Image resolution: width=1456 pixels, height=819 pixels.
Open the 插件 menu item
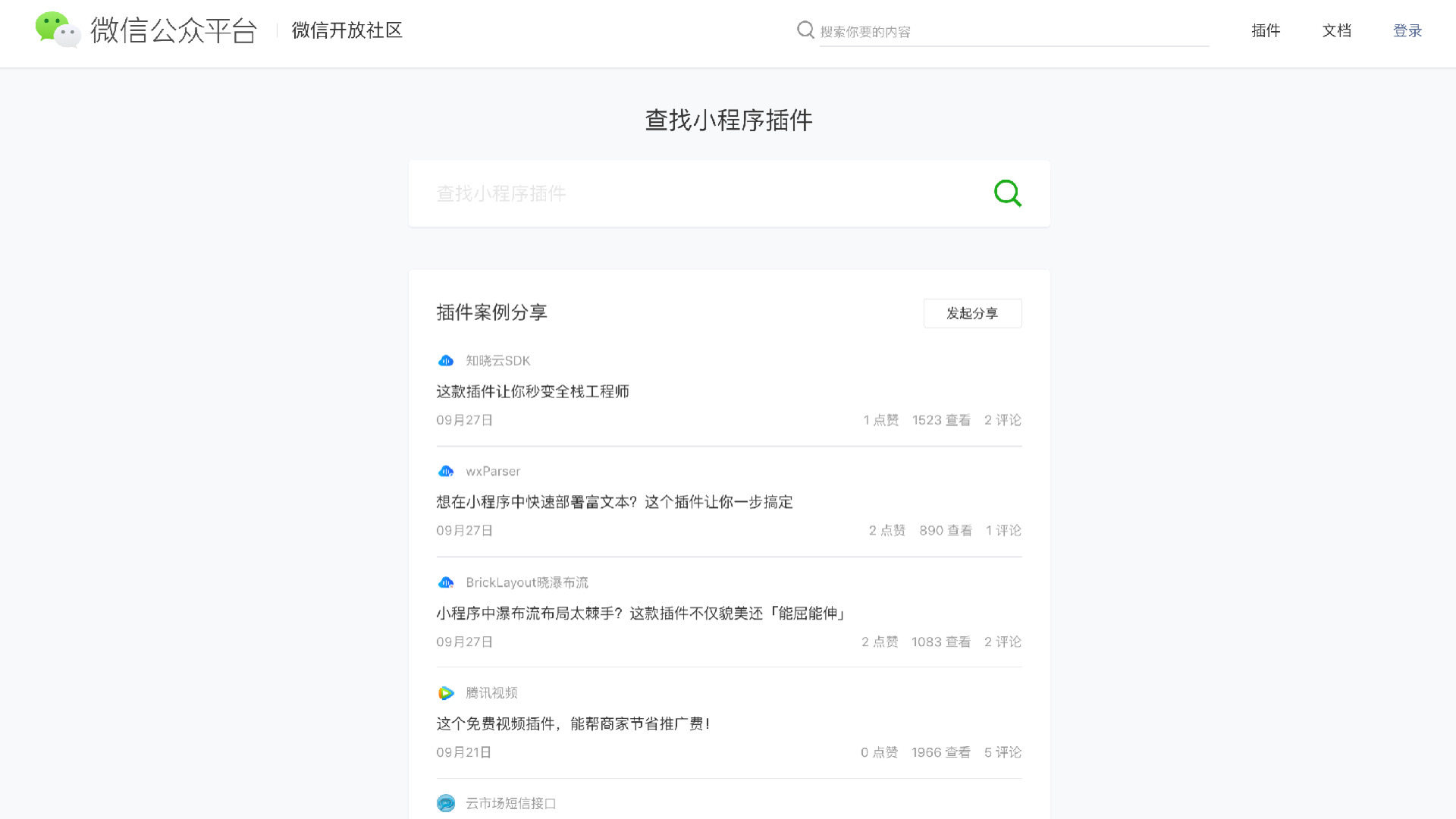click(x=1266, y=31)
